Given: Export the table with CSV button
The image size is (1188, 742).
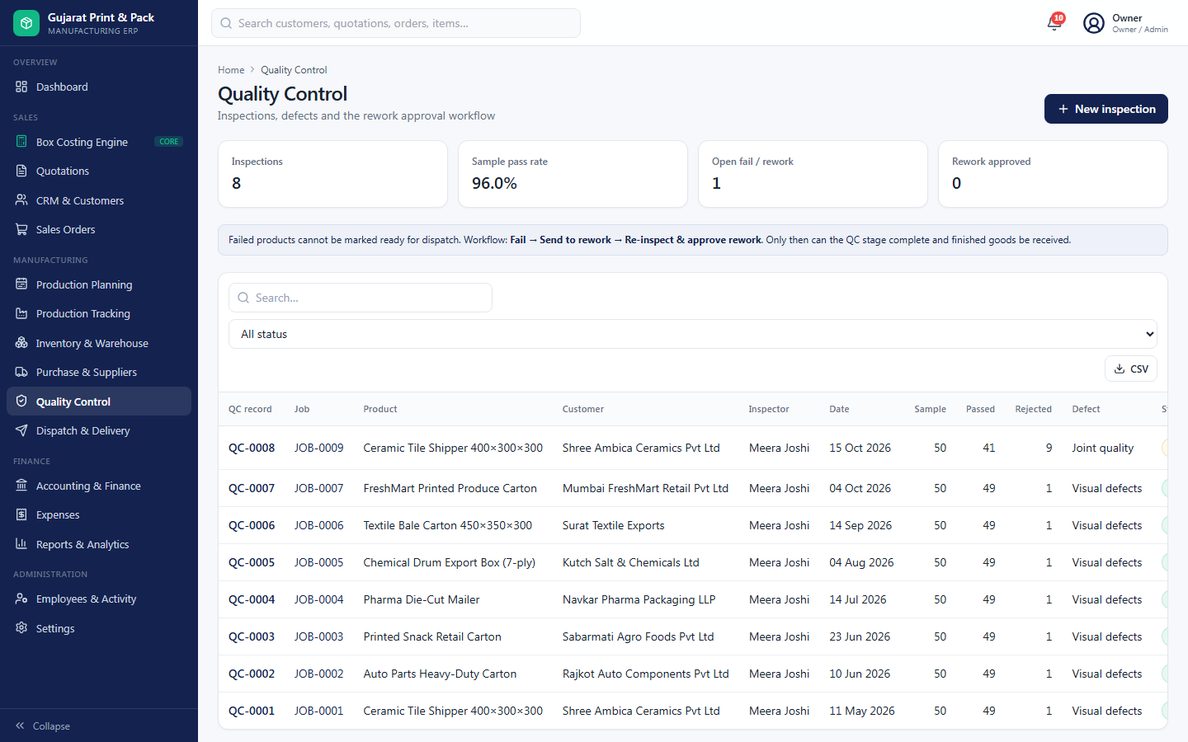Looking at the screenshot, I should (1130, 369).
